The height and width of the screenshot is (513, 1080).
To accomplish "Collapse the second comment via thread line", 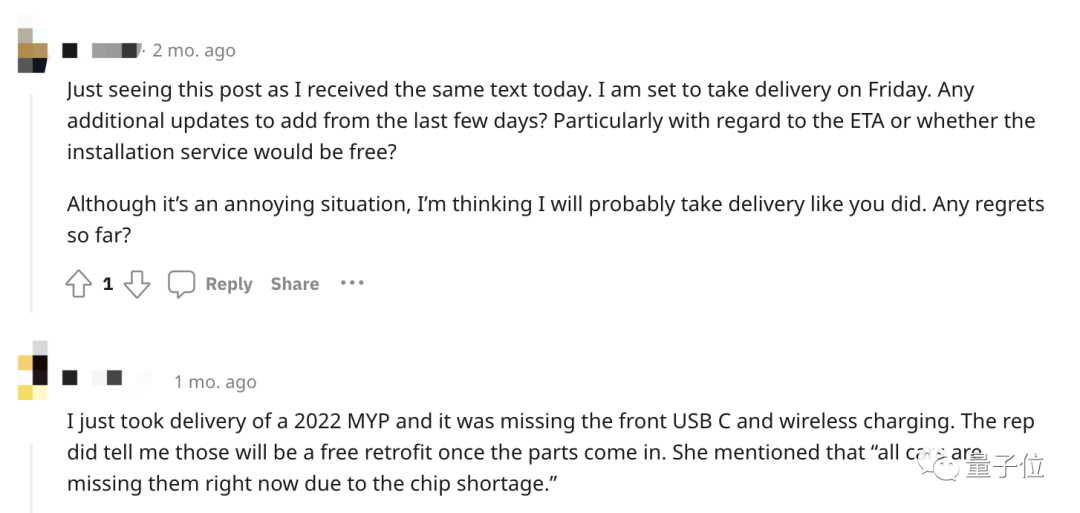I will click(31, 460).
